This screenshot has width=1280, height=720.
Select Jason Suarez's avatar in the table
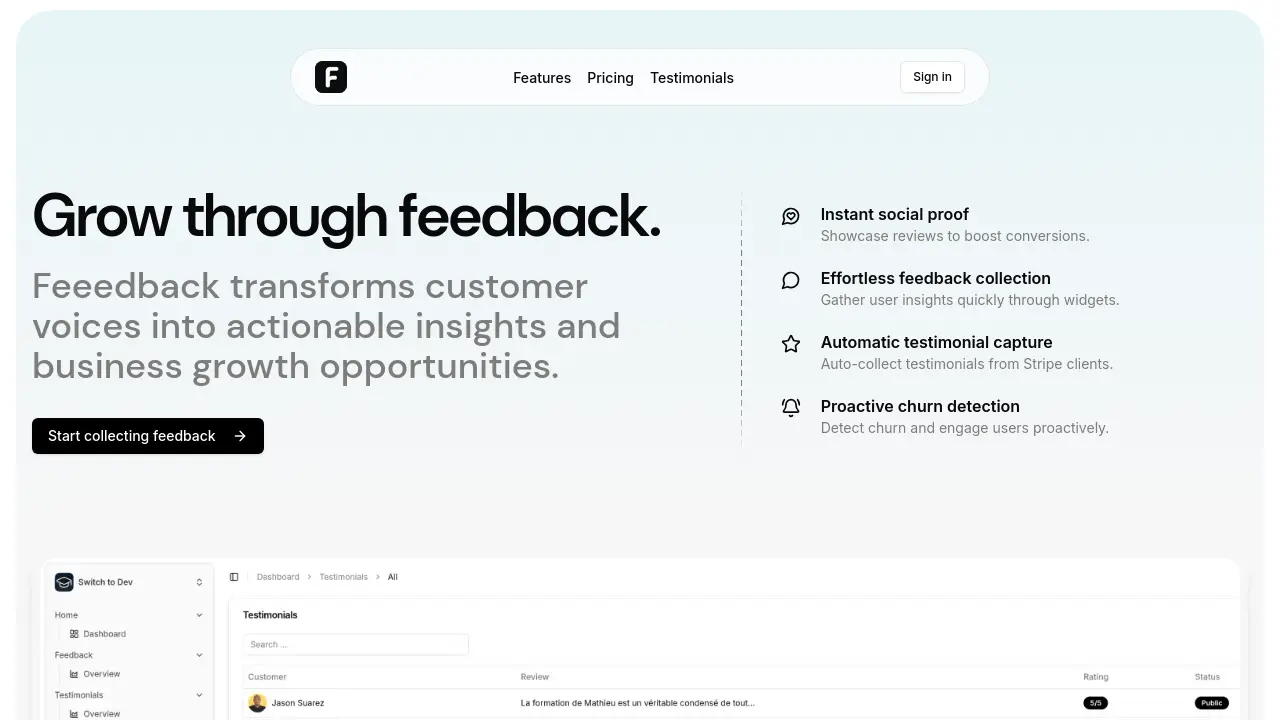coord(257,703)
